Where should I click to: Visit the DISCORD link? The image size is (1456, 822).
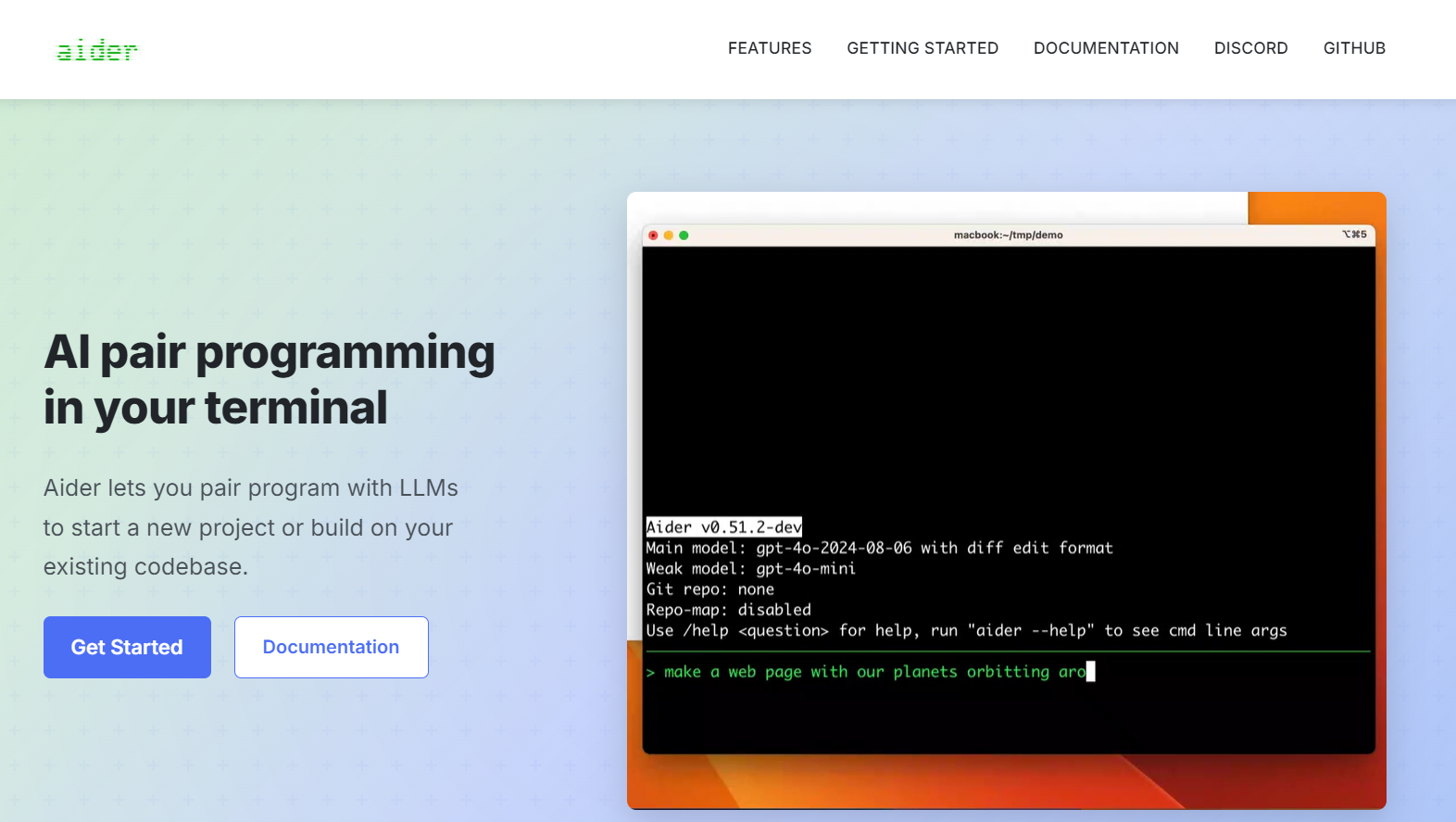[1250, 48]
